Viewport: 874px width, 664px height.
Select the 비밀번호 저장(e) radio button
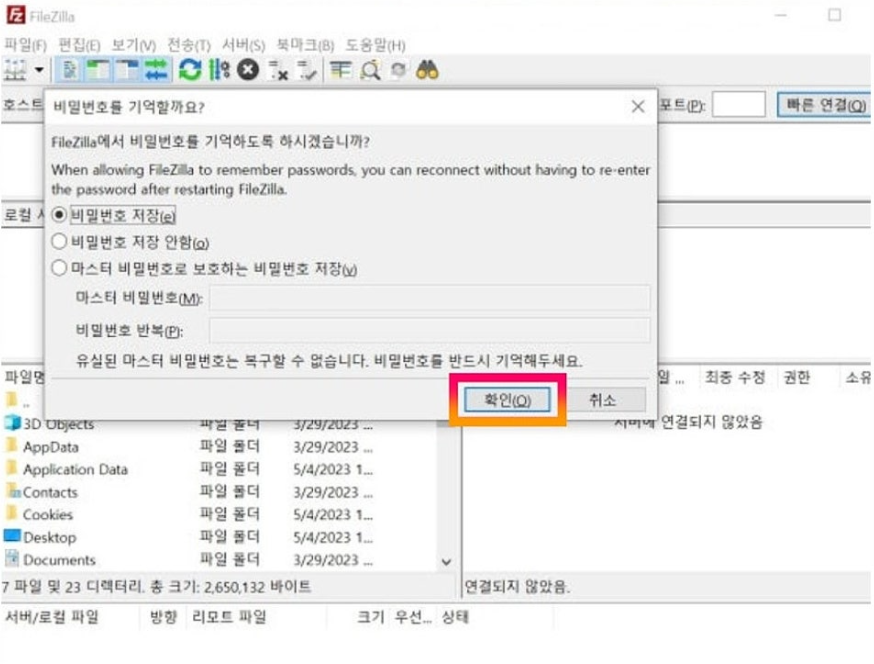point(59,215)
